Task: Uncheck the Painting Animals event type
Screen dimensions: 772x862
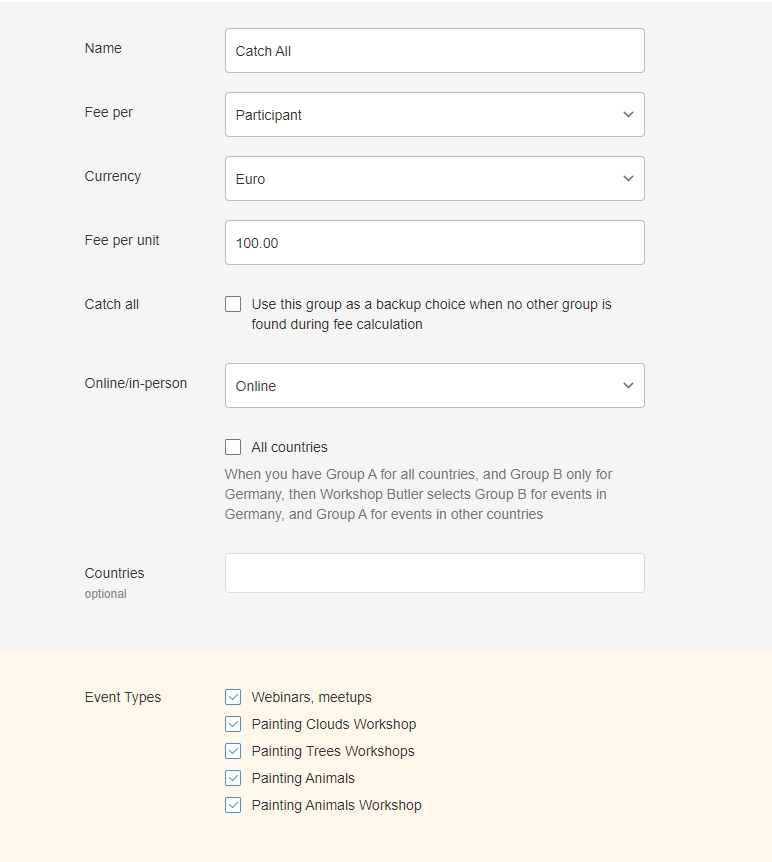Action: pyautogui.click(x=233, y=778)
